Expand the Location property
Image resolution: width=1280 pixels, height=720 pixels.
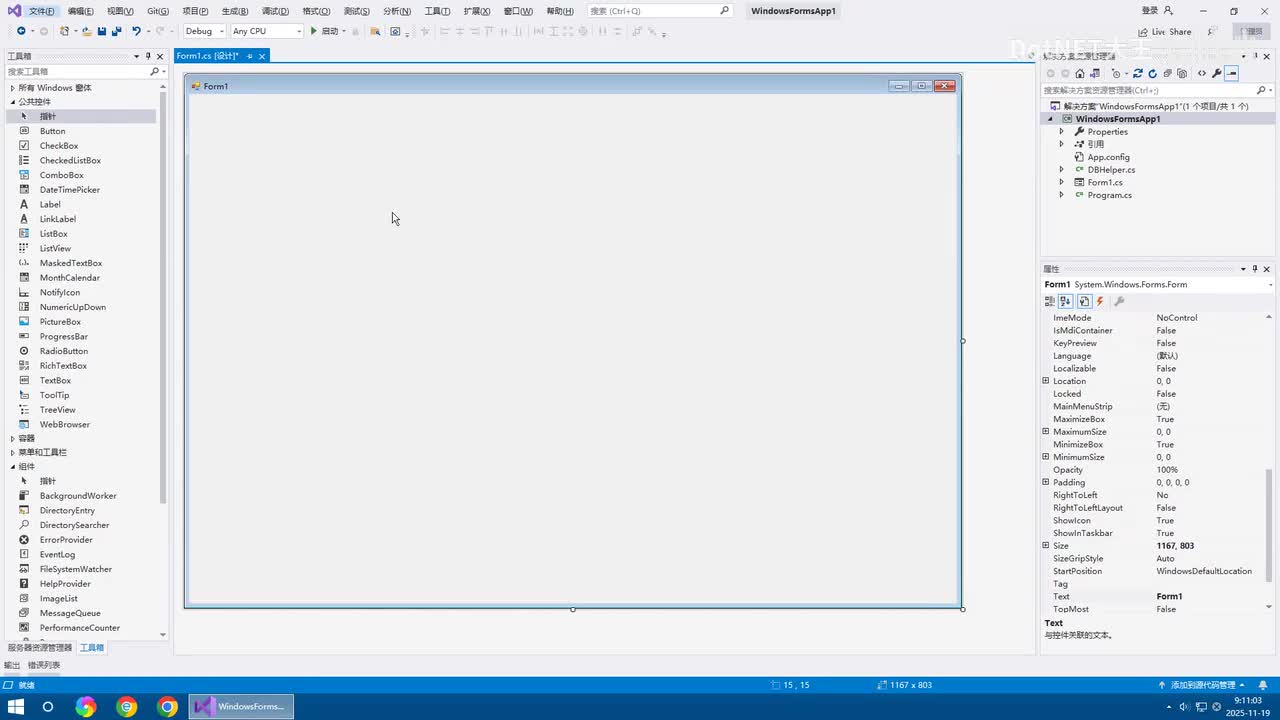[x=1046, y=381]
